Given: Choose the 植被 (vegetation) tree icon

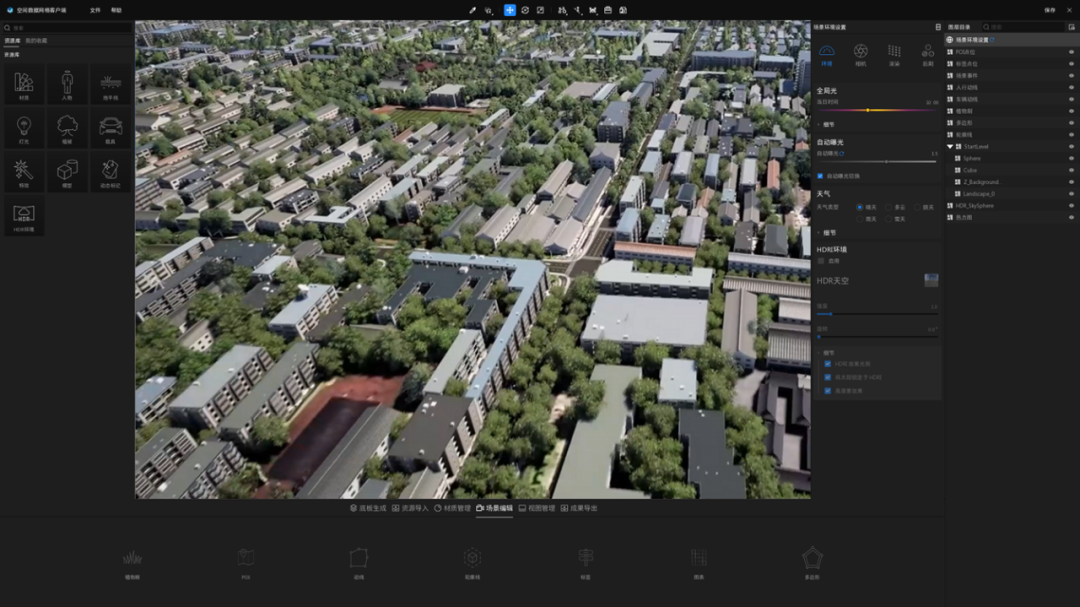Looking at the screenshot, I should pyautogui.click(x=67, y=128).
